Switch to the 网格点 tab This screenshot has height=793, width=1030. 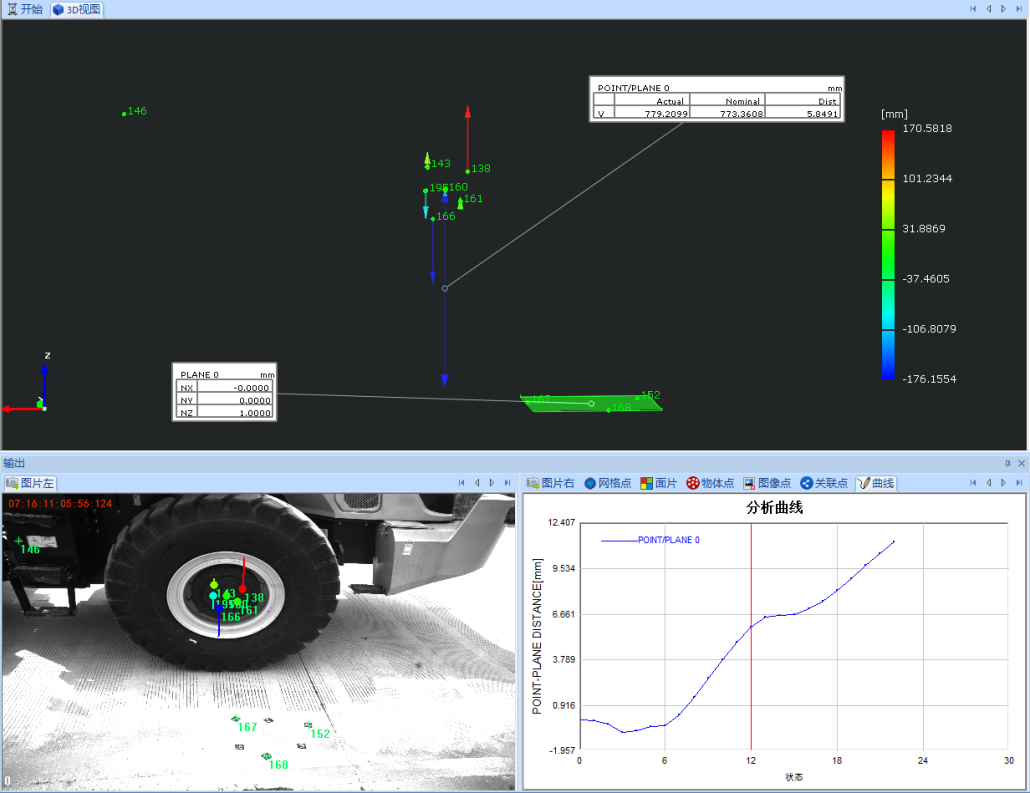608,483
